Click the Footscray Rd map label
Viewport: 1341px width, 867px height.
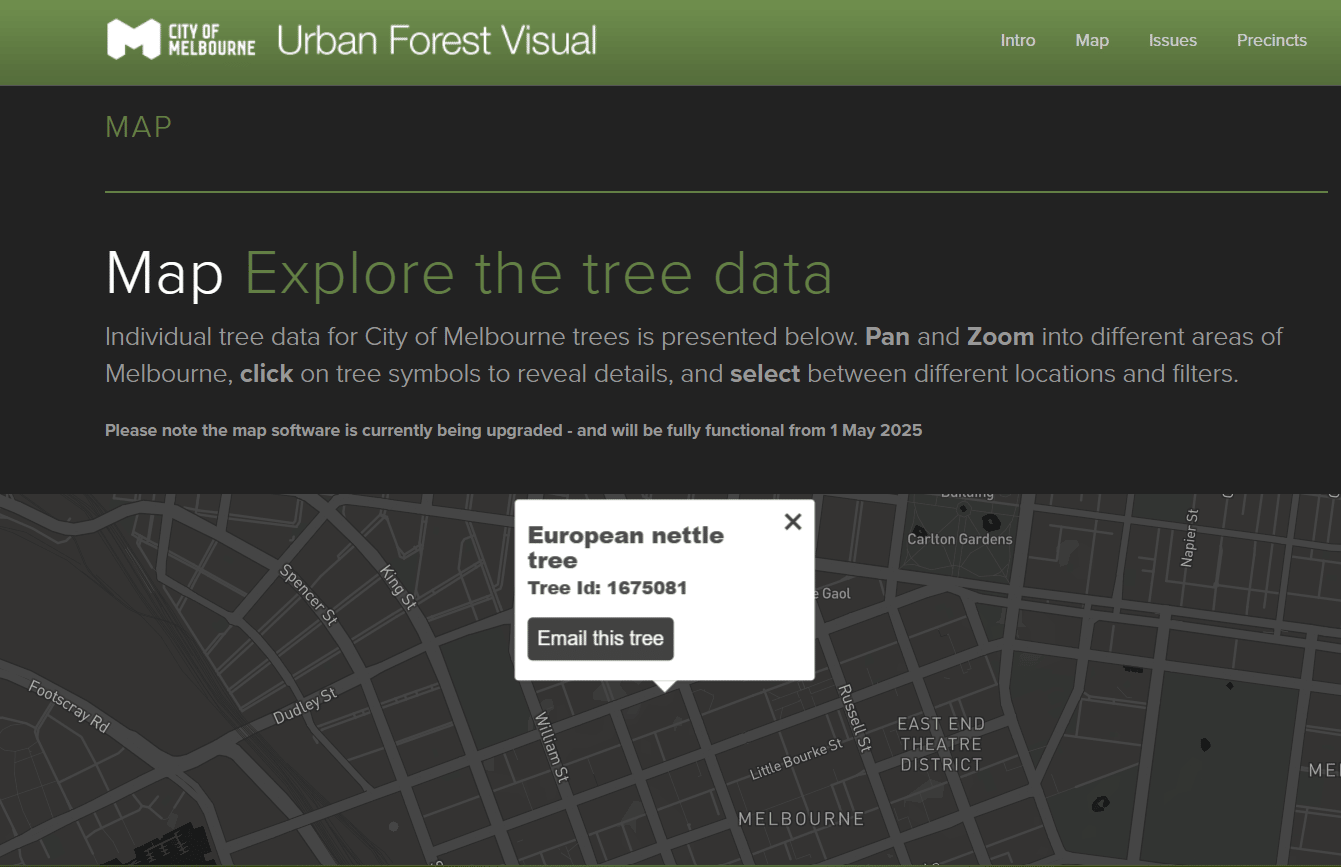click(x=69, y=707)
